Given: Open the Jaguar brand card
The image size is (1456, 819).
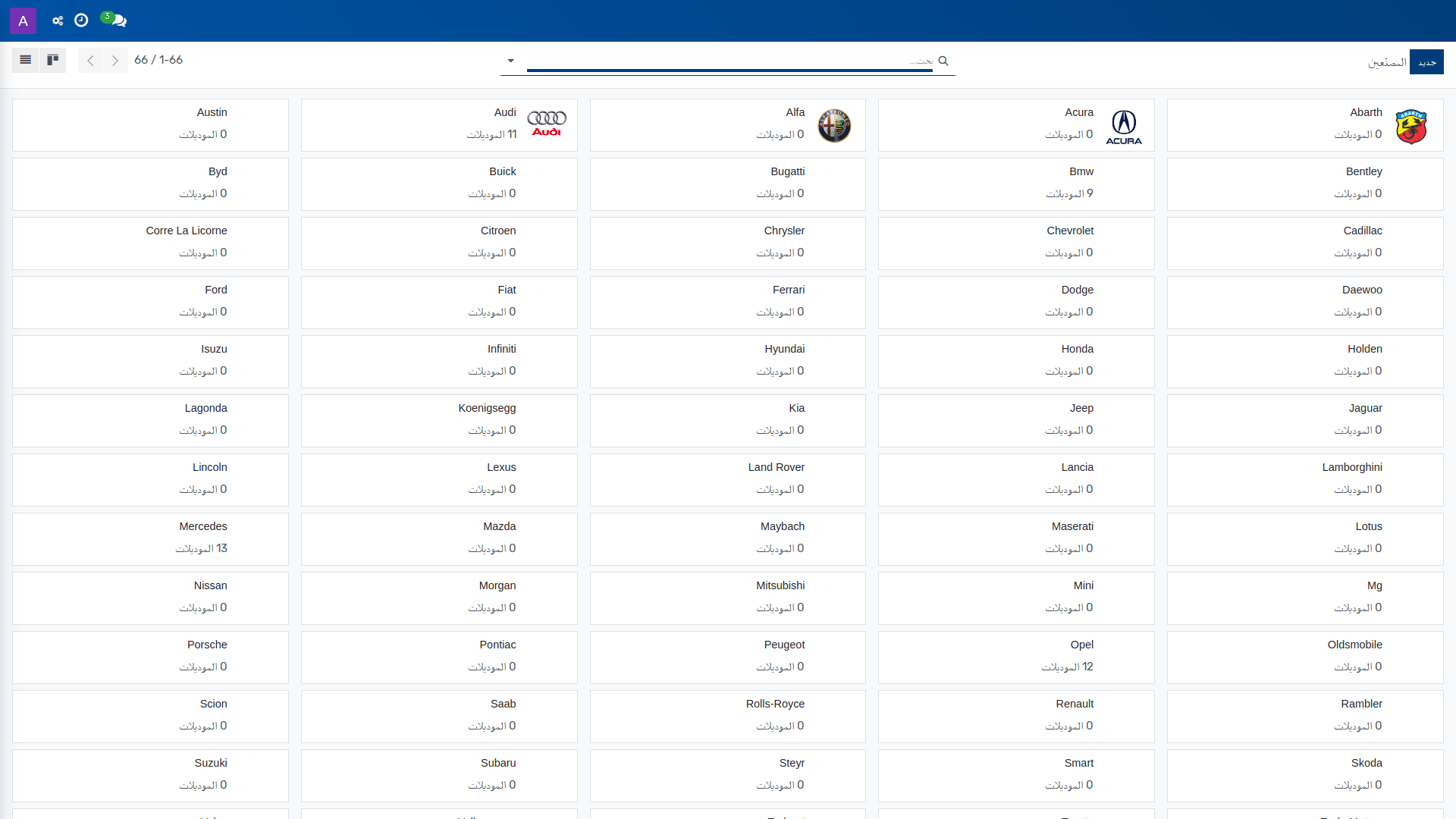Looking at the screenshot, I should (1305, 421).
